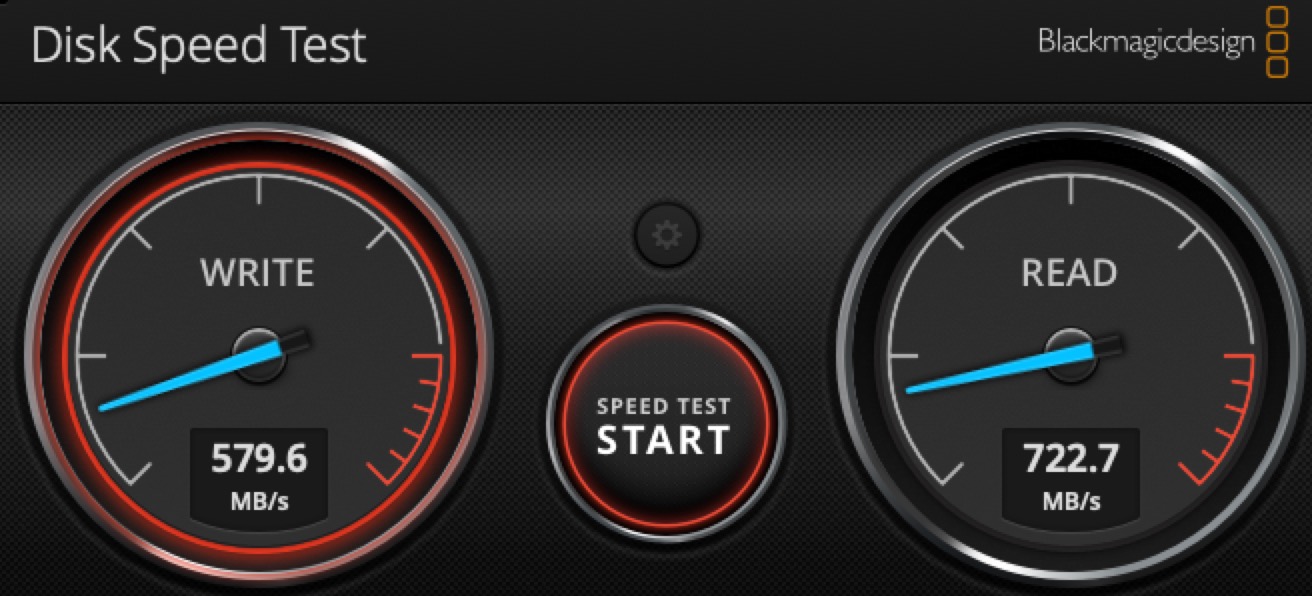Click the top center tick of the WRITE gauge
Viewport: 1312px width, 596px height.
(x=259, y=190)
